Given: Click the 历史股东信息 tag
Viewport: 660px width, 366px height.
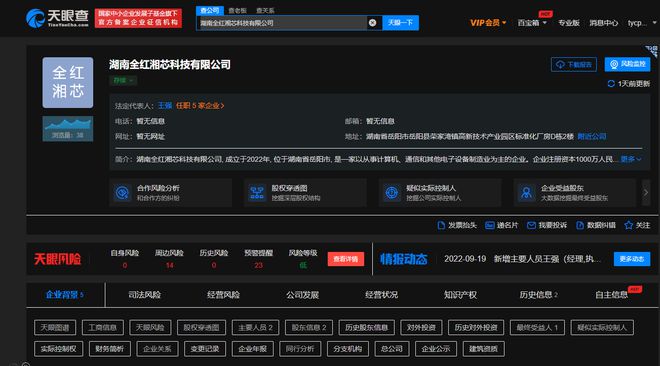Looking at the screenshot, I should coord(366,327).
